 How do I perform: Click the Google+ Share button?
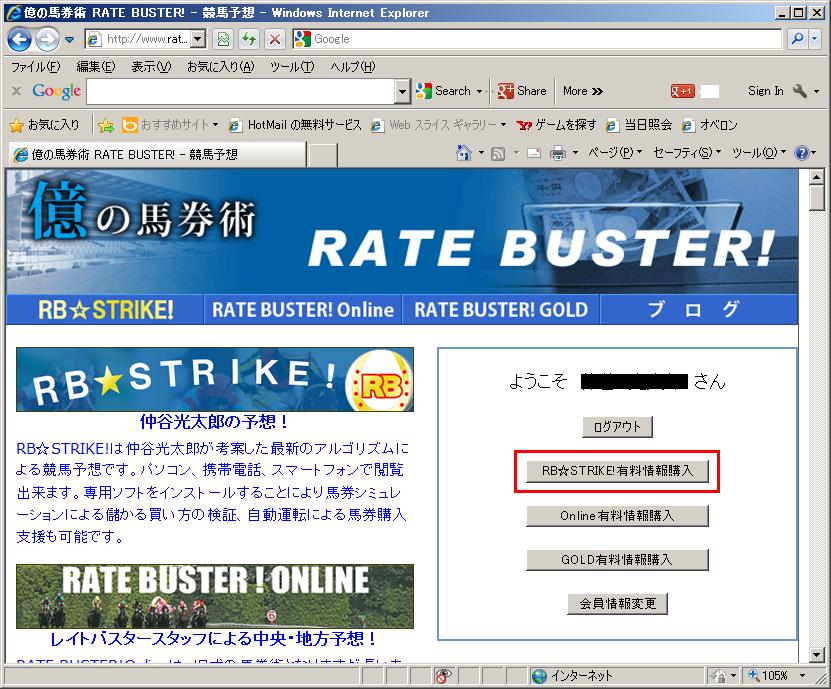point(521,91)
